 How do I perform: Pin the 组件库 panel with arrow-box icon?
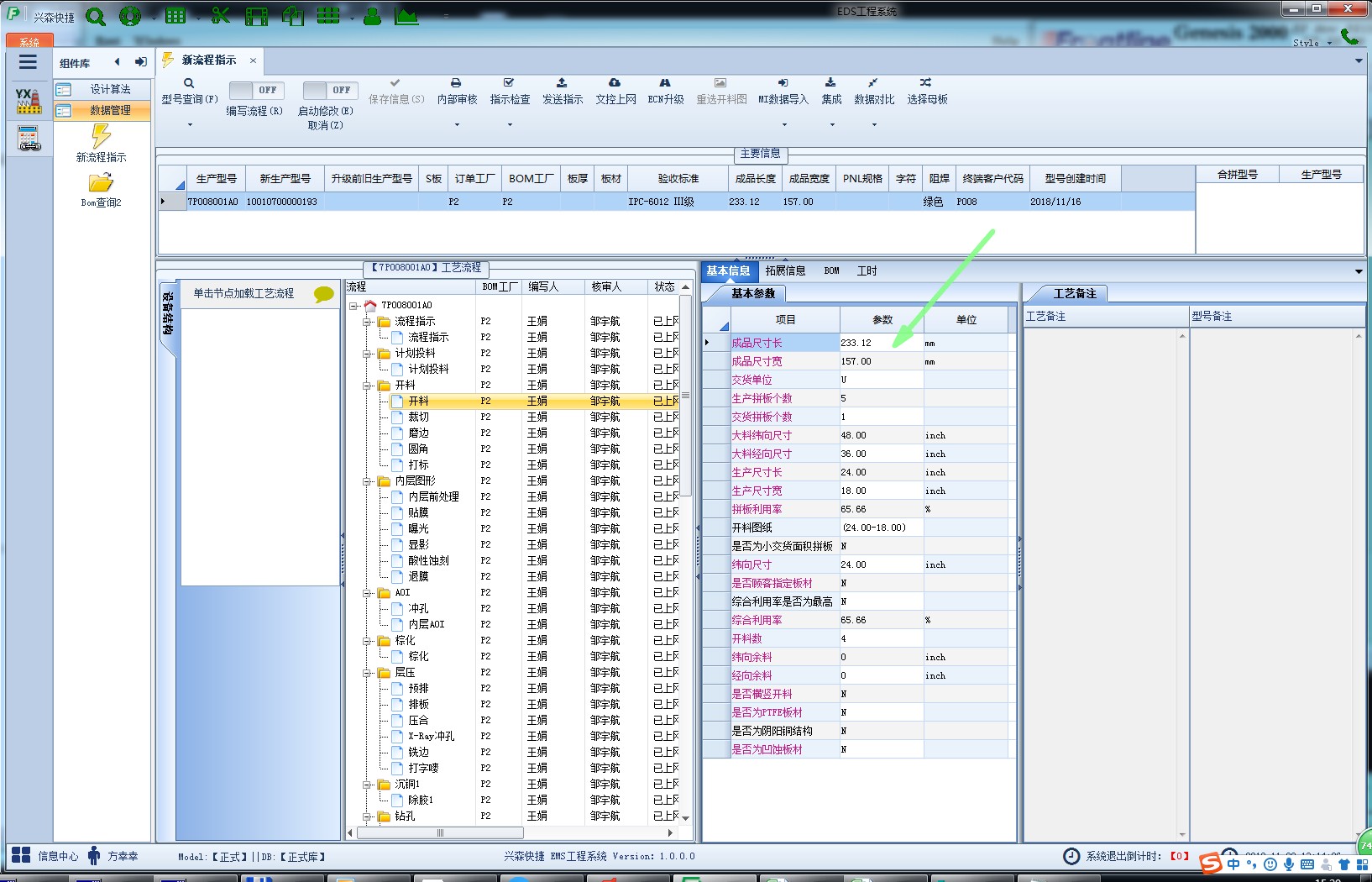point(140,62)
